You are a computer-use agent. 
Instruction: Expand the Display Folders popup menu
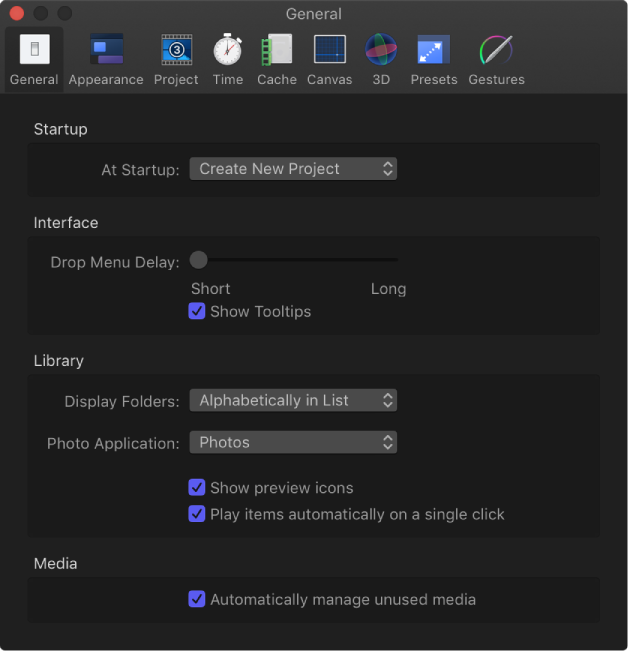(x=293, y=400)
